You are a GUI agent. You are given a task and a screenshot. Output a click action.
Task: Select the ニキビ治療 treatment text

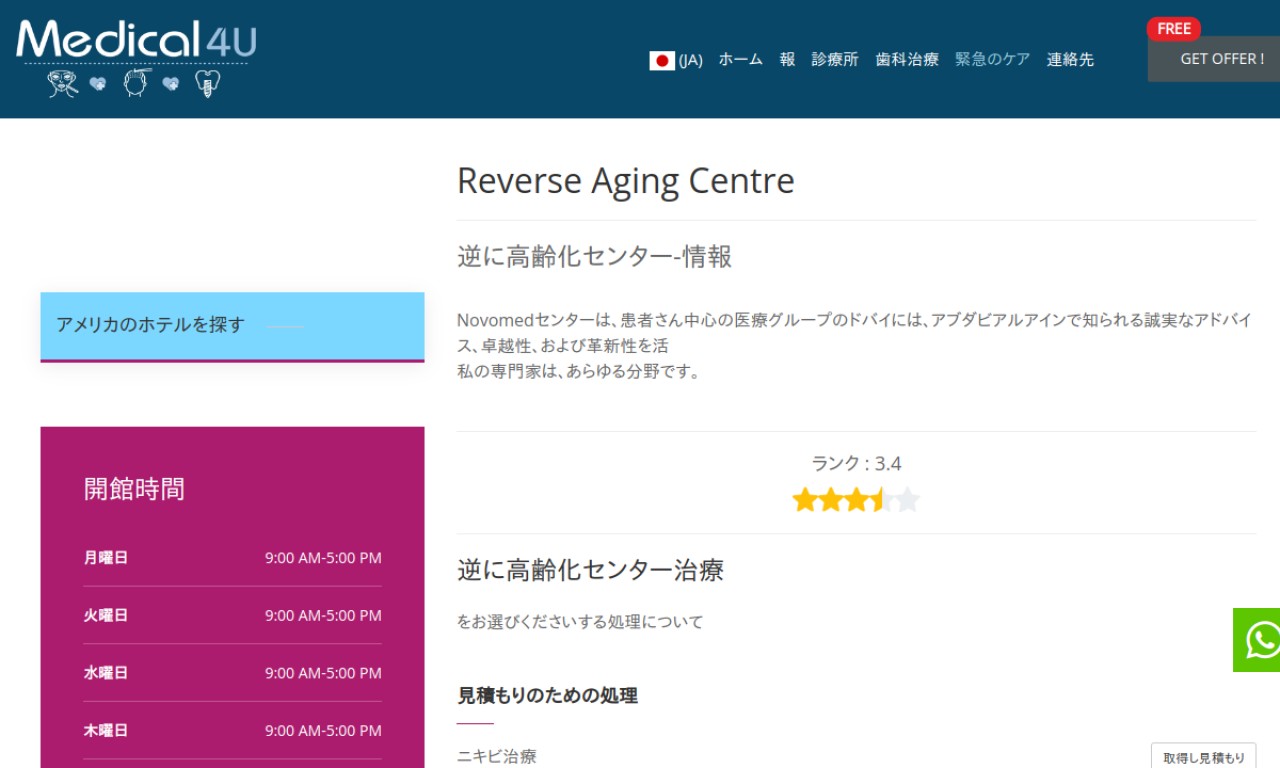point(497,757)
